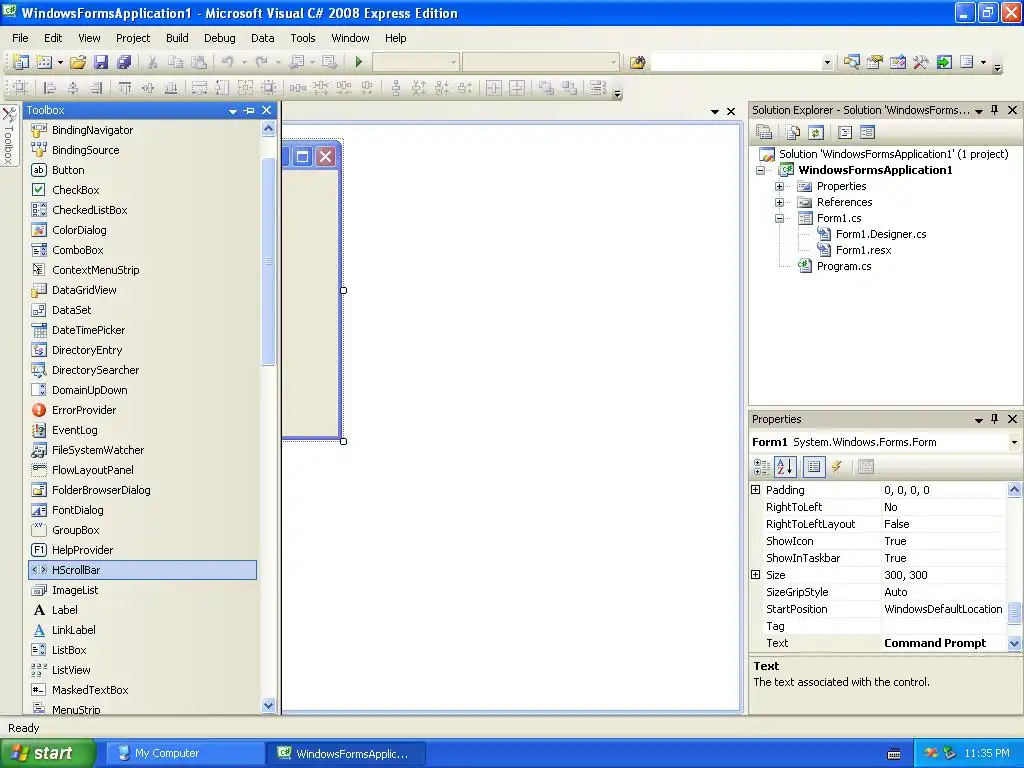
Task: Click the Open File folder icon
Action: click(78, 62)
